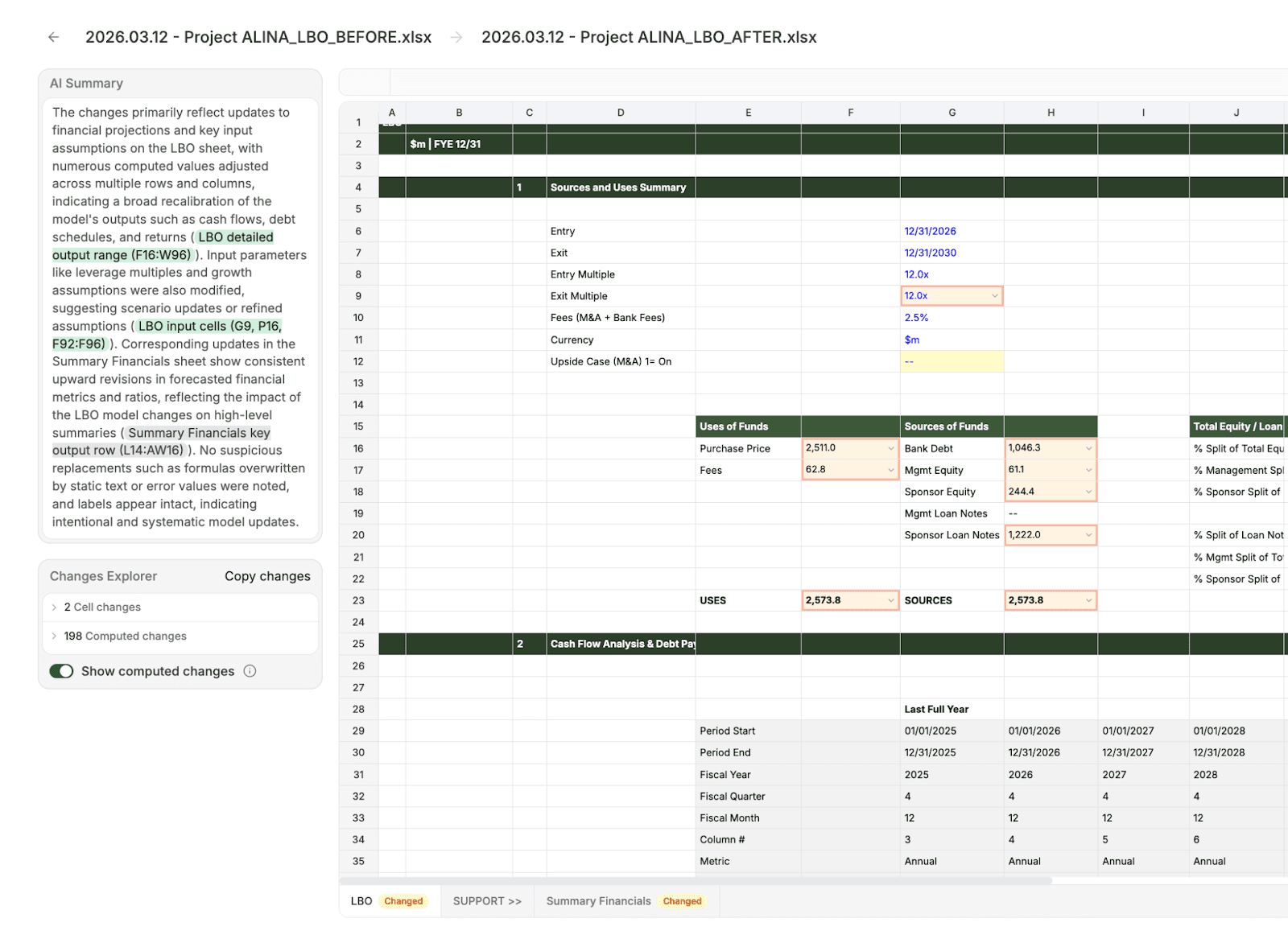Click the AI Summary panel heading
The width and height of the screenshot is (1288, 939).
[x=86, y=83]
